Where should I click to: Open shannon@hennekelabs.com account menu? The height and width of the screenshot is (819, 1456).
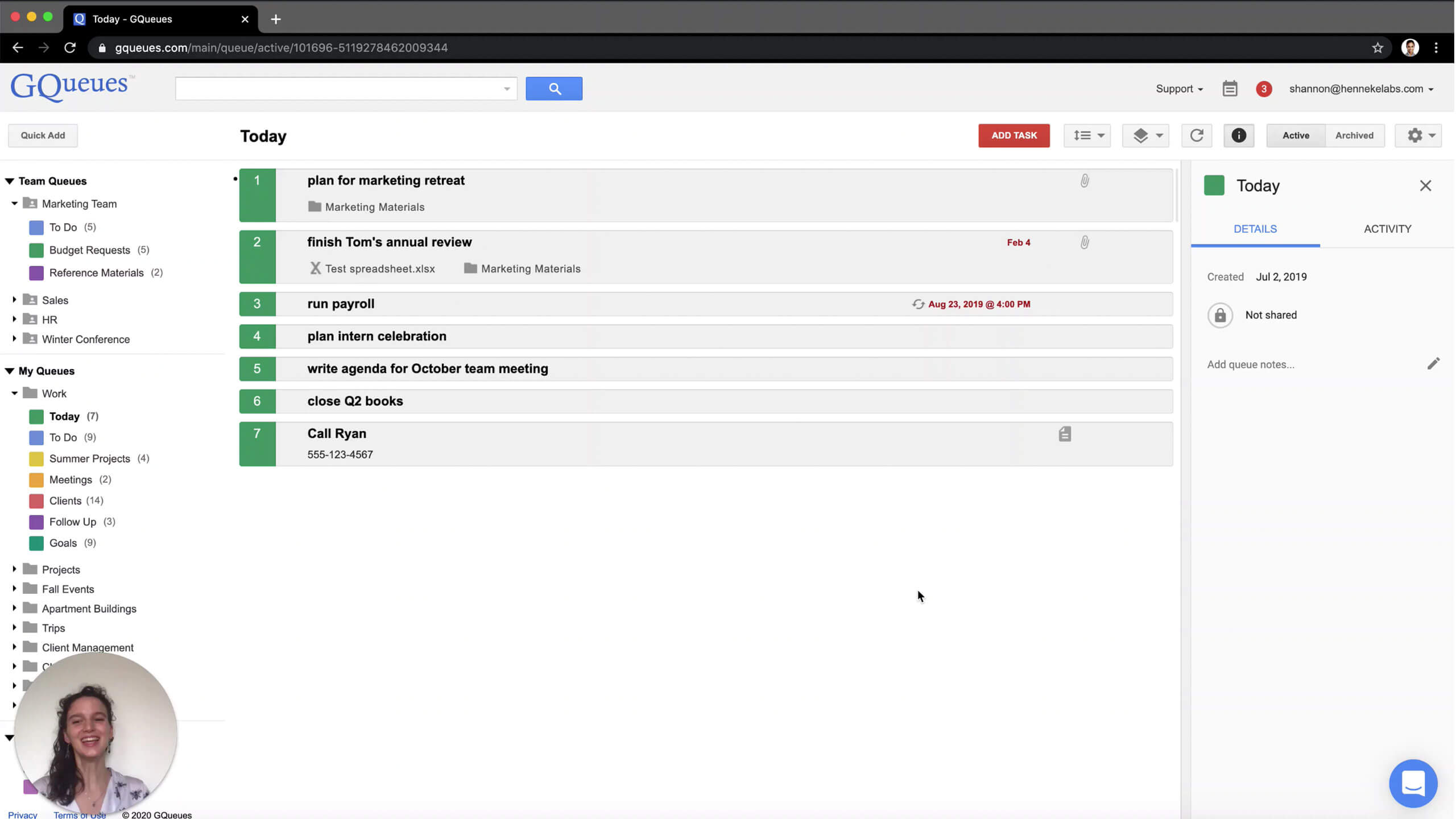coord(1361,89)
